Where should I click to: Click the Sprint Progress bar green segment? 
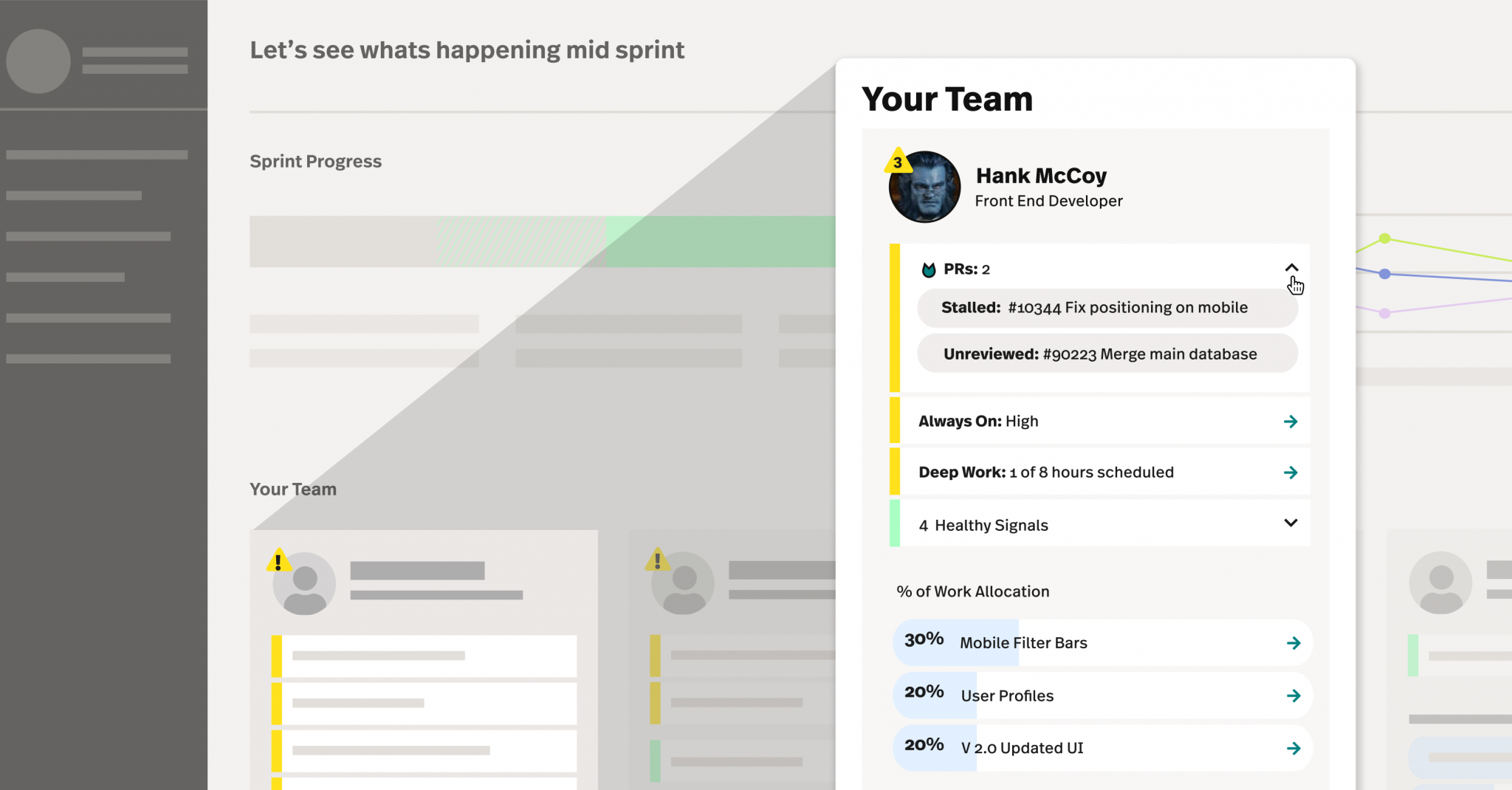pyautogui.click(x=721, y=241)
